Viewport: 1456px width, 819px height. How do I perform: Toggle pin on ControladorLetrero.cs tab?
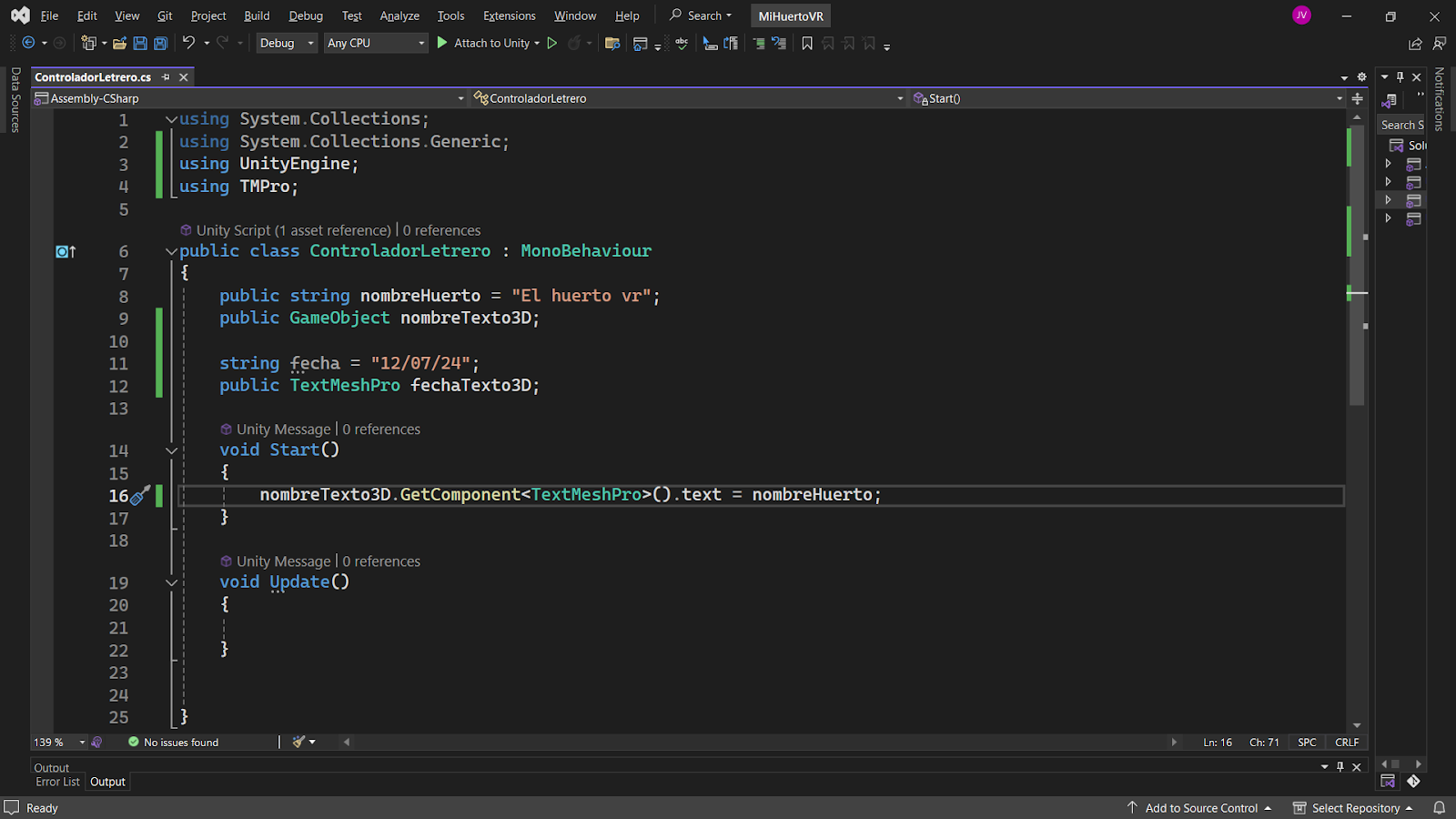click(166, 77)
